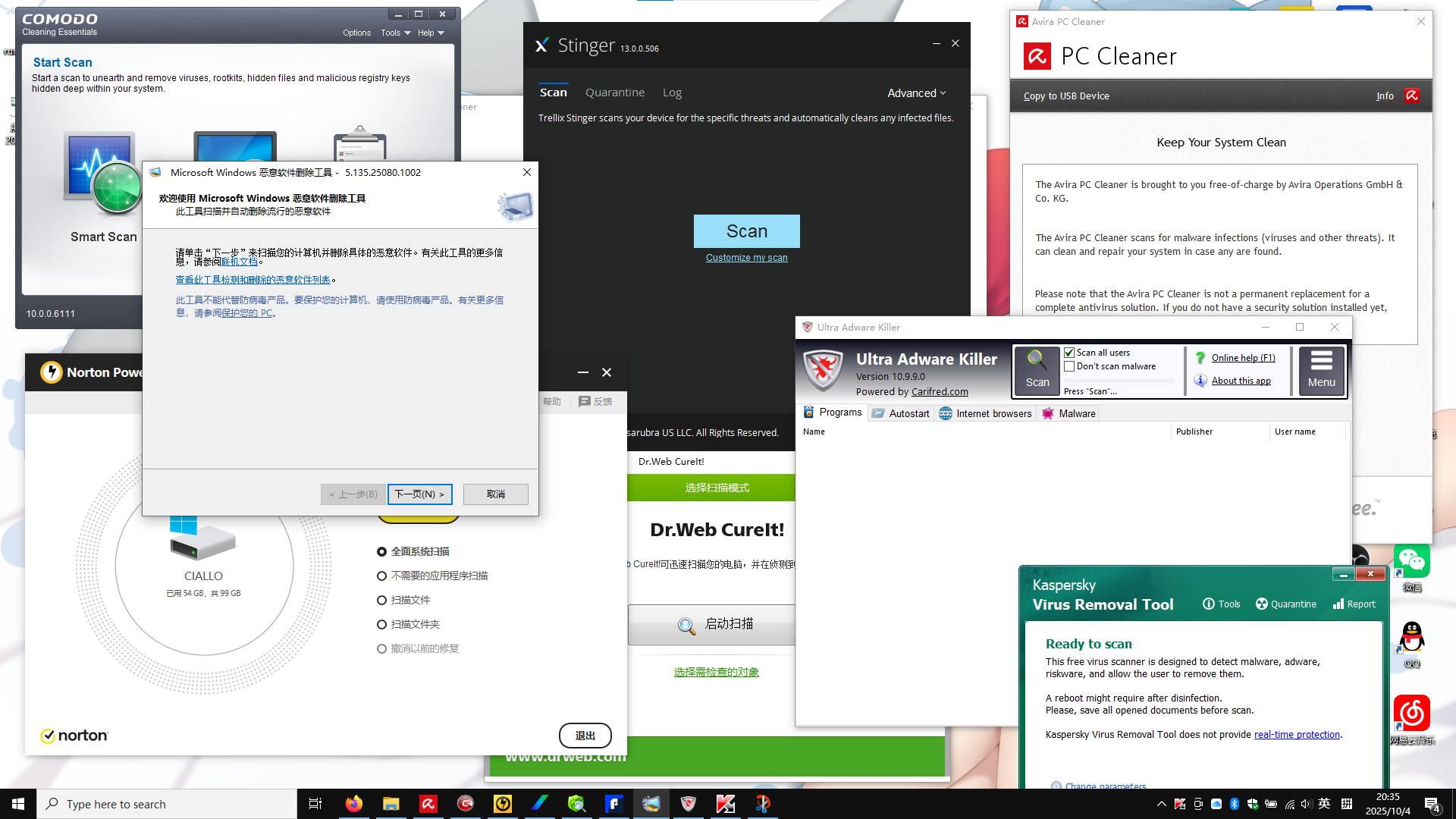
Task: Open WeChat desktop shortcut
Action: [1411, 562]
